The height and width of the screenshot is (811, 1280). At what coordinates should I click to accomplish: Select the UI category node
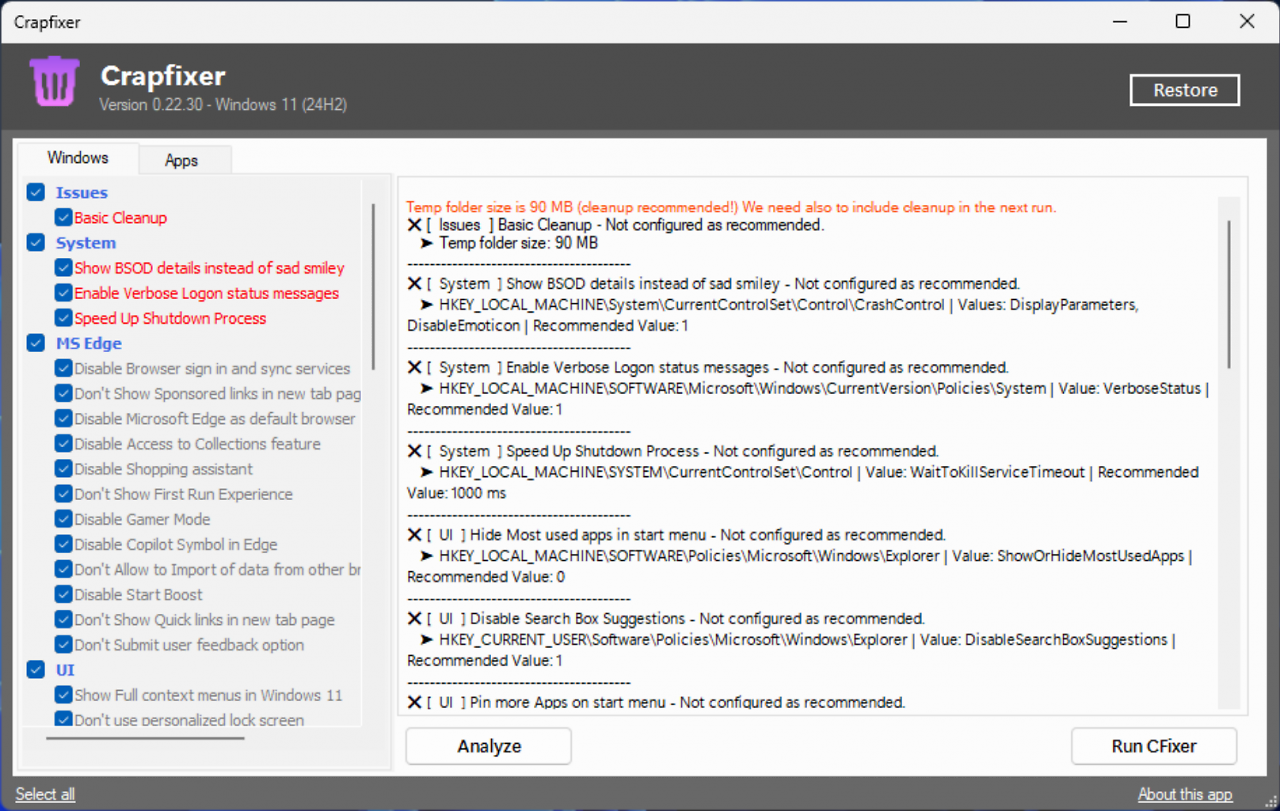pos(65,670)
